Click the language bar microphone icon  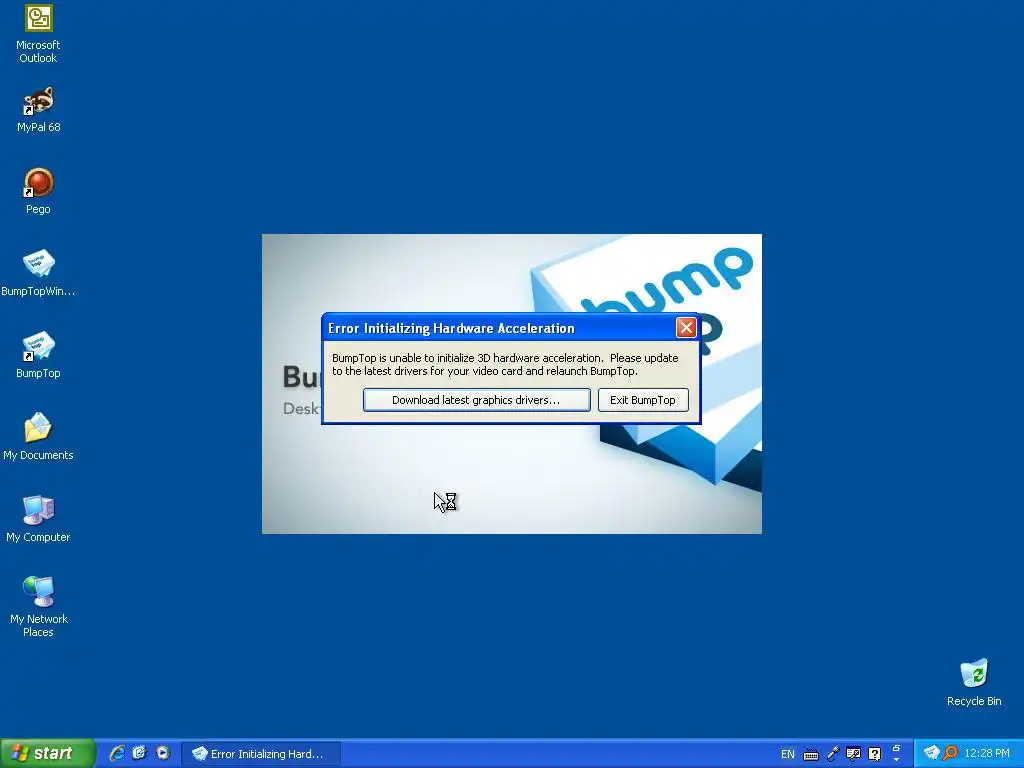click(833, 754)
